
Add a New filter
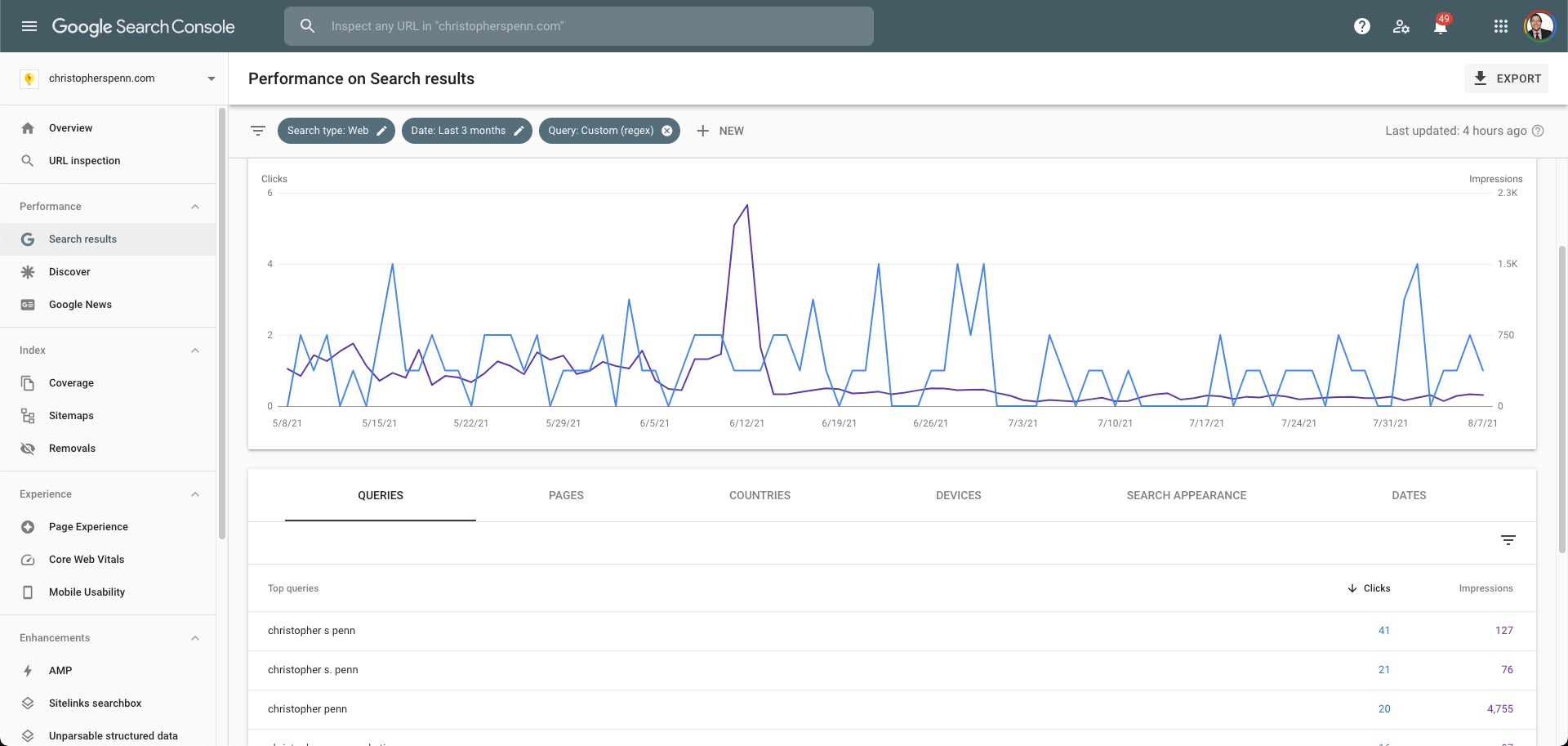tap(720, 131)
